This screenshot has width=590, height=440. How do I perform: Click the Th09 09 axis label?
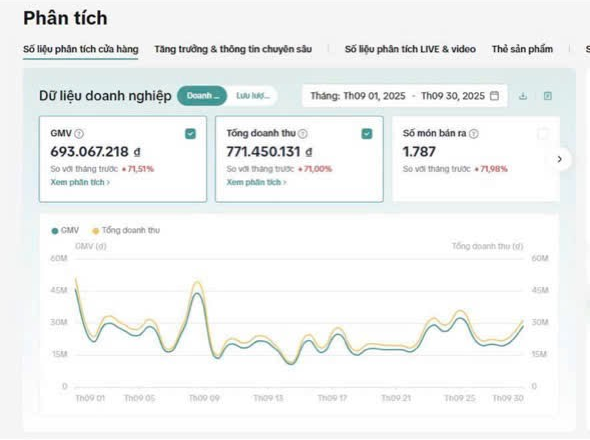(x=204, y=398)
